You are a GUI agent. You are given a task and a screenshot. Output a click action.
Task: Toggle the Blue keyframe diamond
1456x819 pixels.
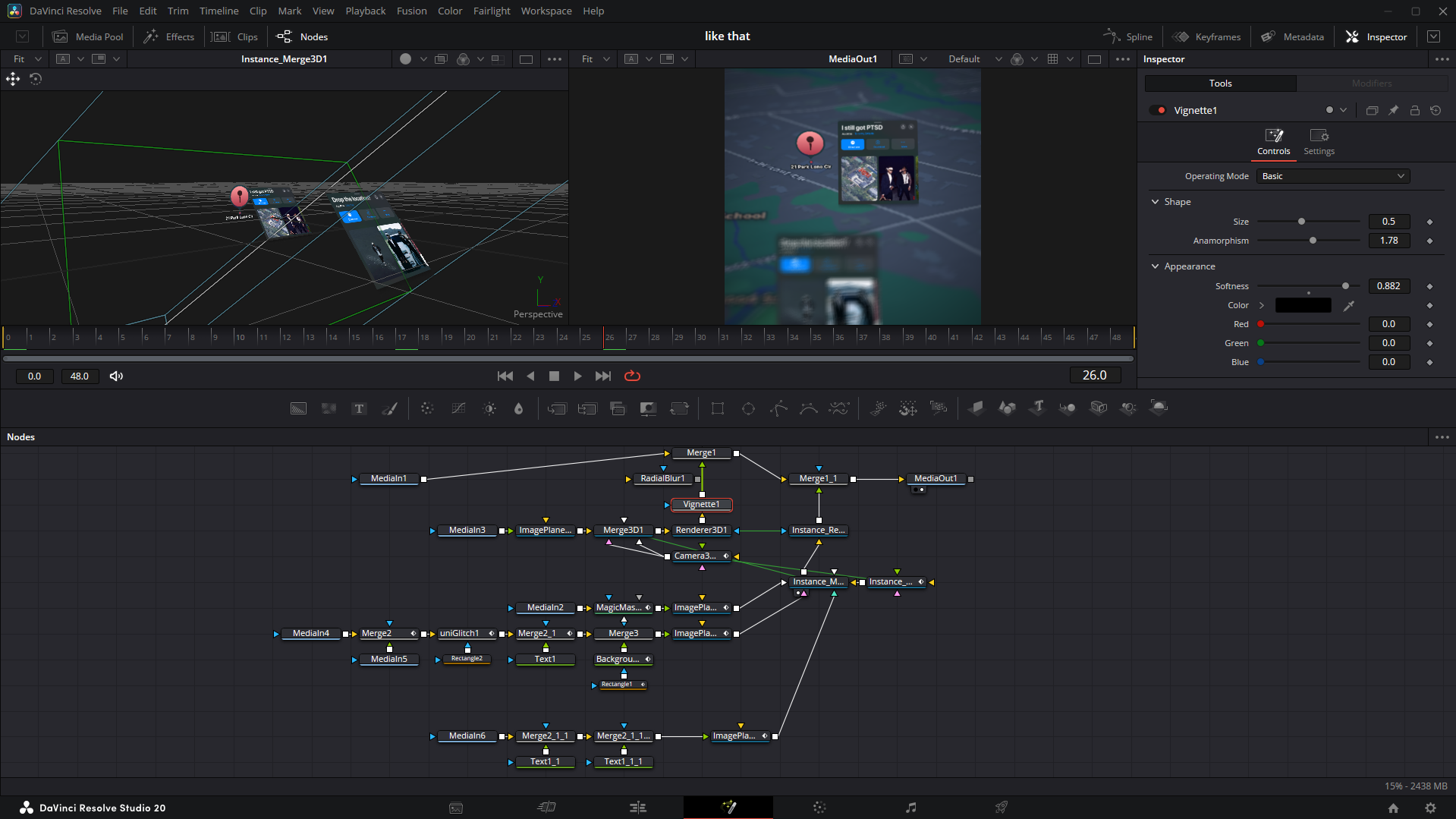[1429, 362]
